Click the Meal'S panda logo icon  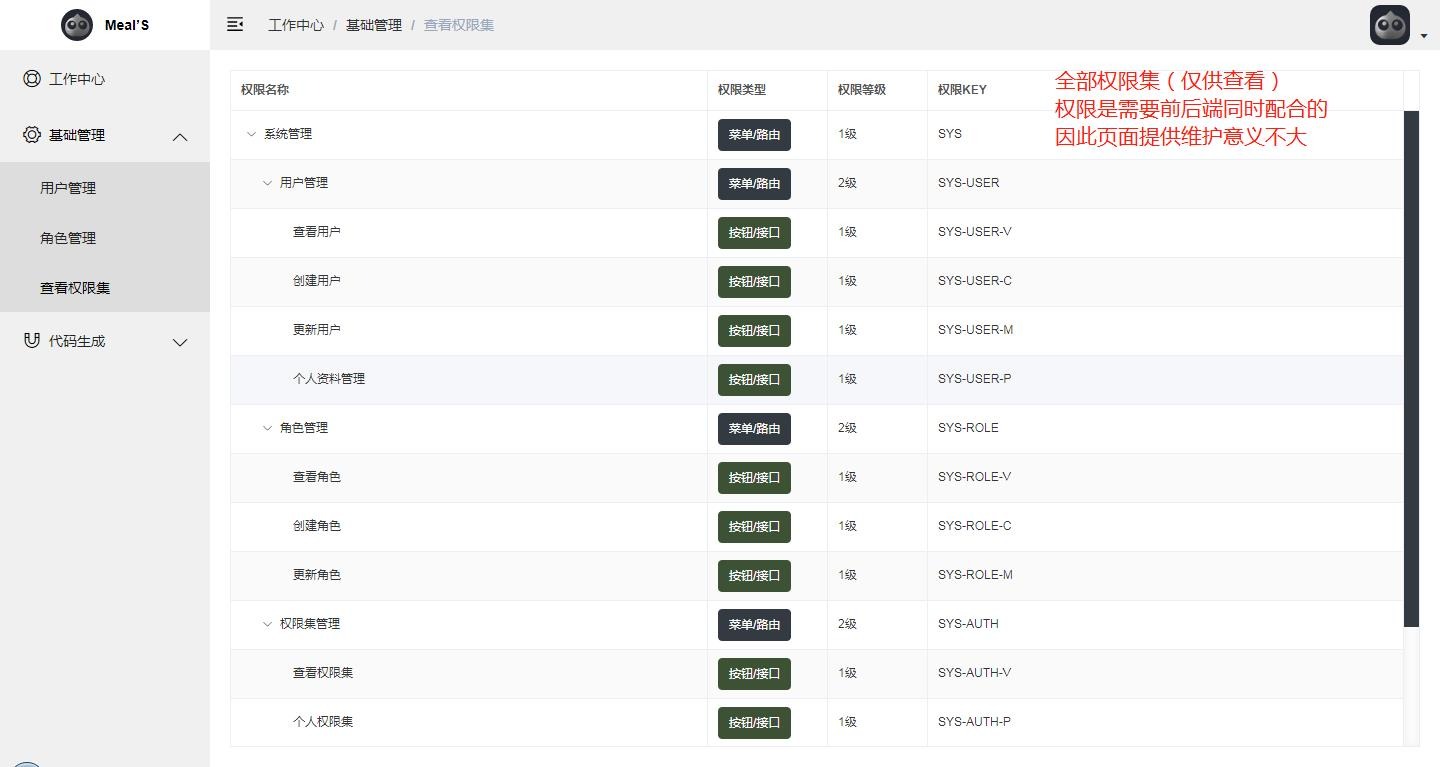click(77, 25)
